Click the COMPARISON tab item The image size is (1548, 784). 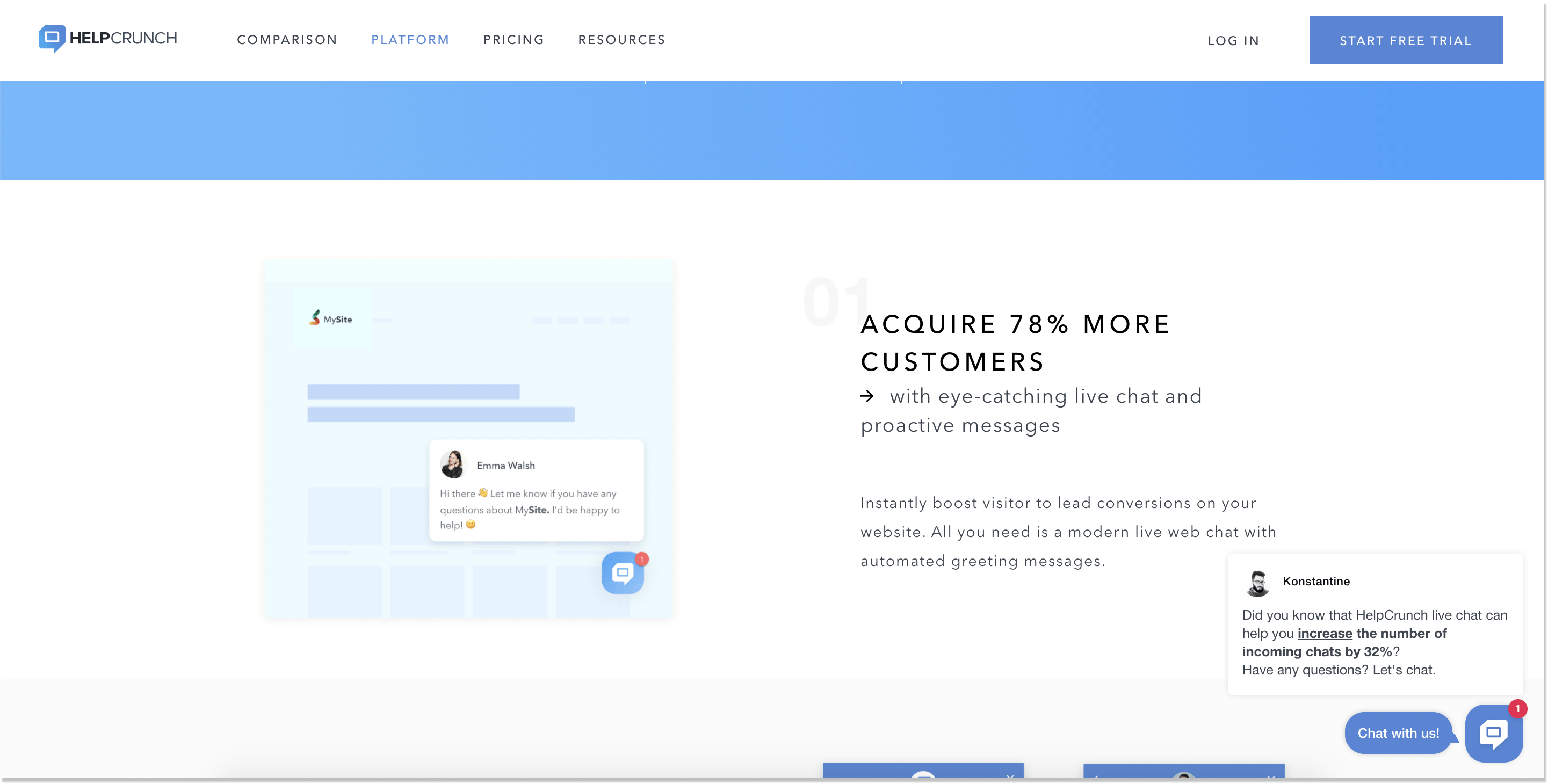tap(287, 40)
